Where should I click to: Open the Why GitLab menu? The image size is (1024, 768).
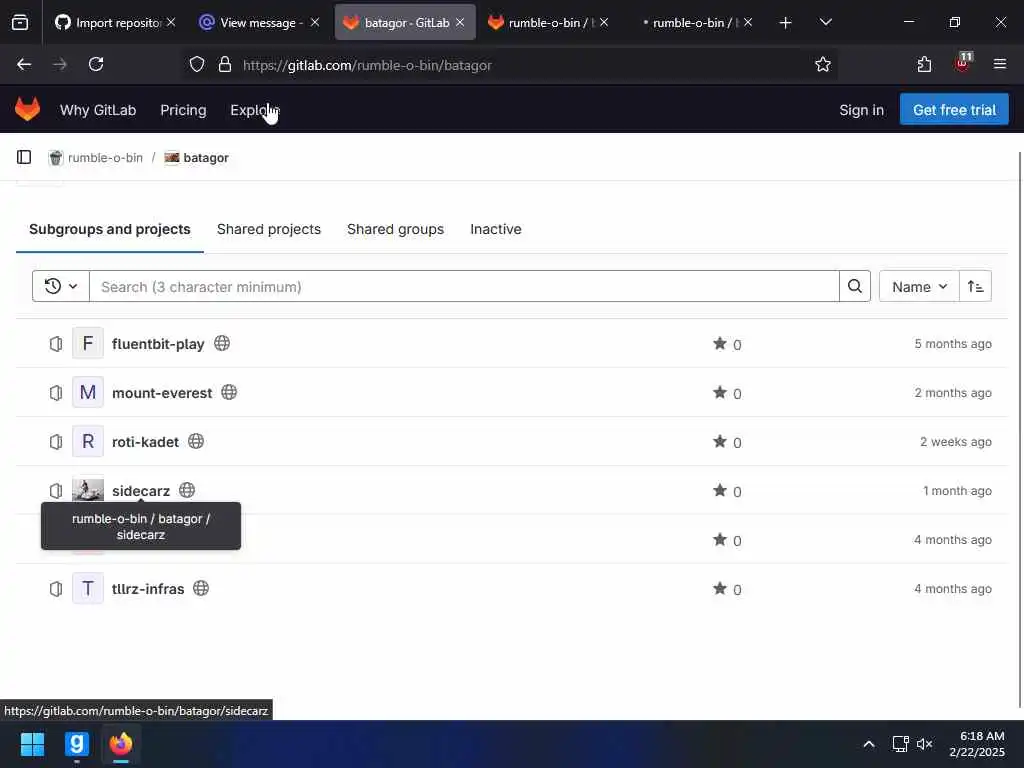(x=98, y=110)
